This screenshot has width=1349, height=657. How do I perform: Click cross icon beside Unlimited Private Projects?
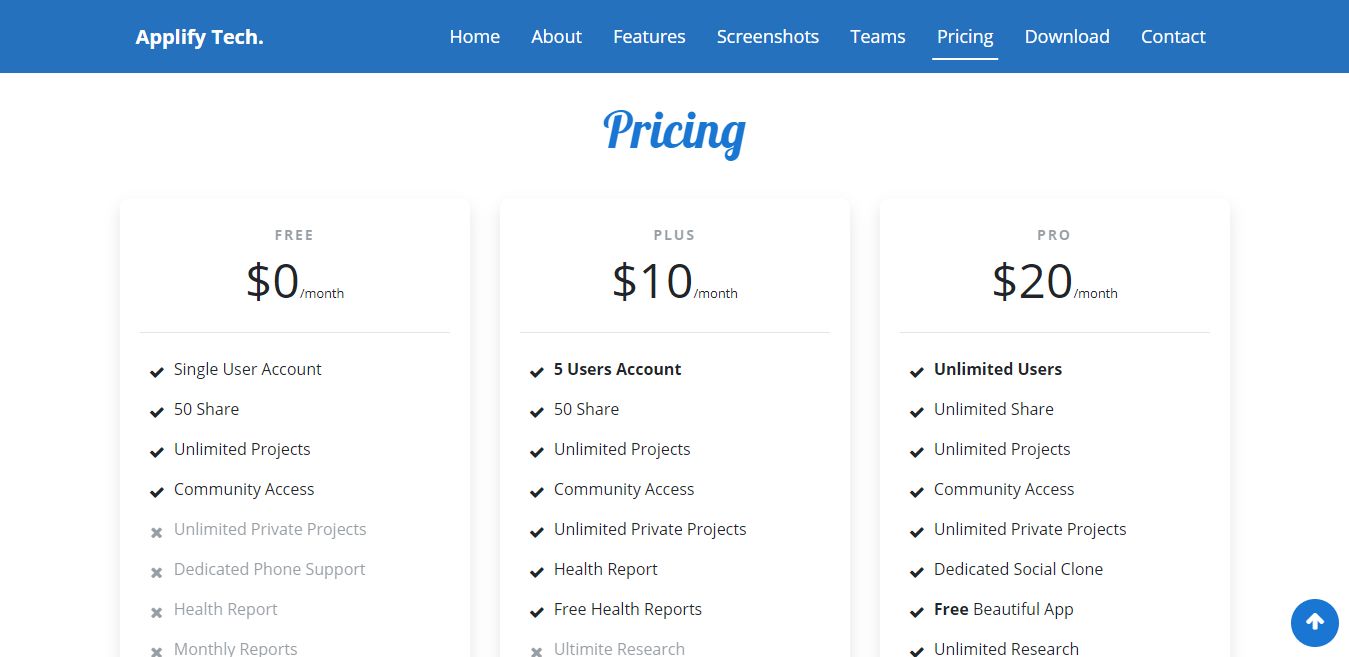pos(157,532)
